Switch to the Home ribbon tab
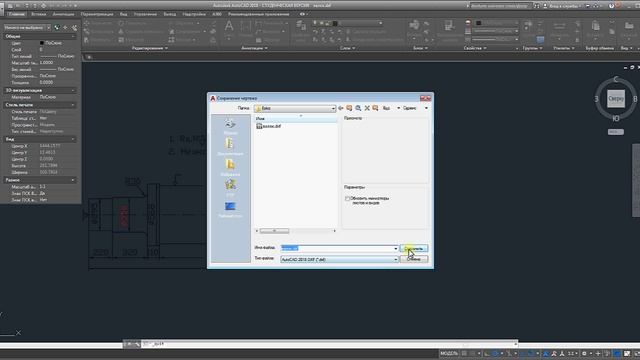Screen dimensions: 640x360 (x=17, y=14)
